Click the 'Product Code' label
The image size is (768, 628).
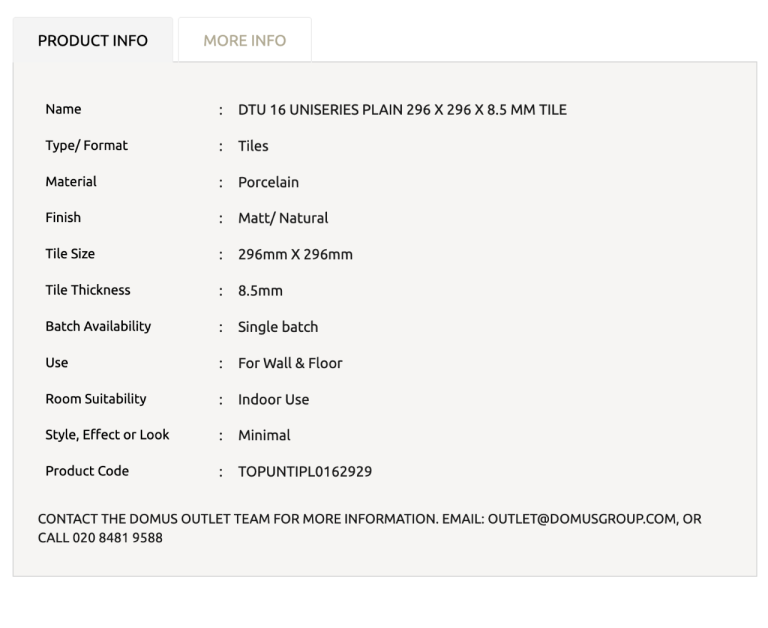point(87,472)
